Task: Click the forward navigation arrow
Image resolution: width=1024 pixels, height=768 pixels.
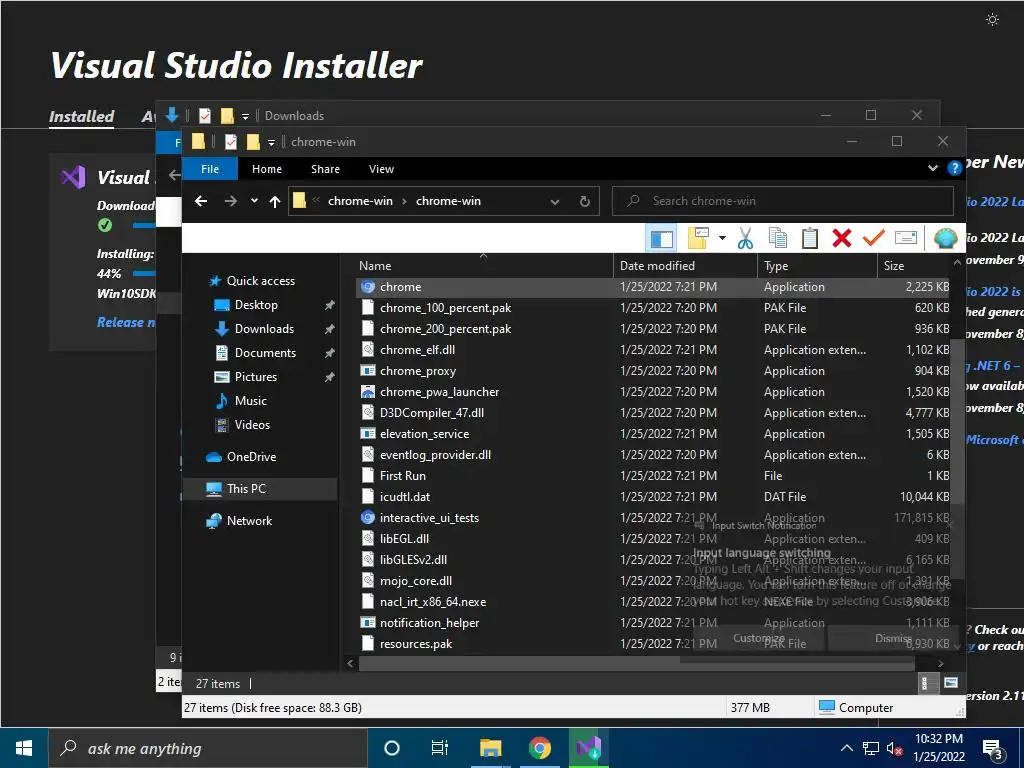Action: 231,201
